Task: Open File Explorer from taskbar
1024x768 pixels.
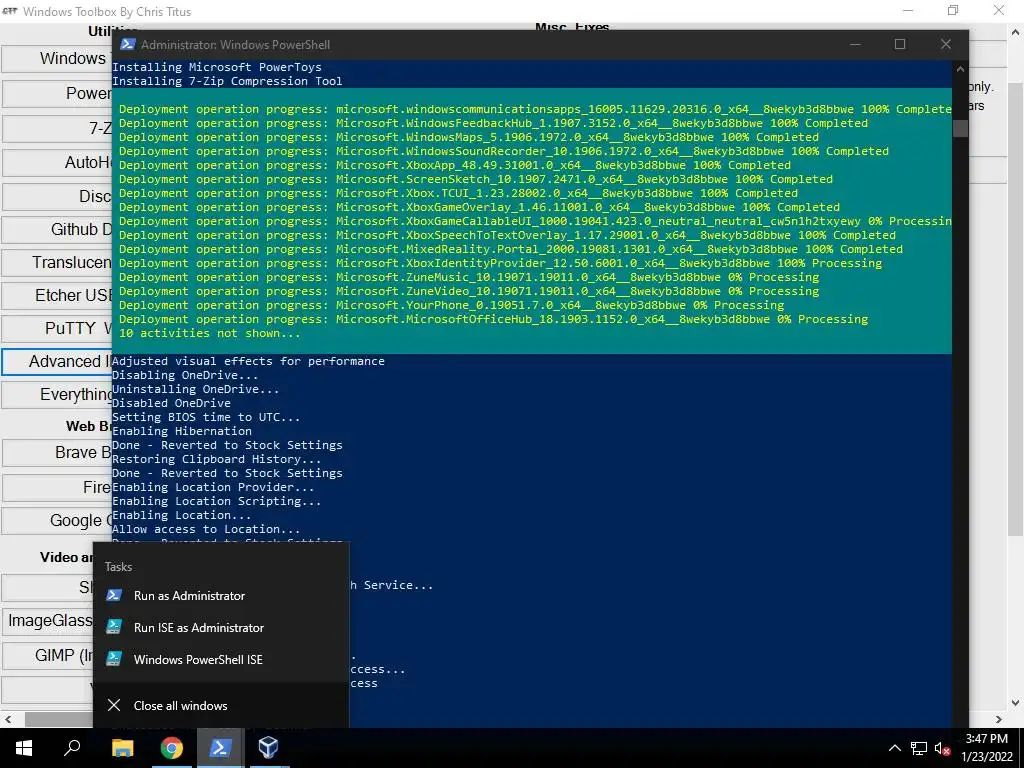Action: pos(122,748)
